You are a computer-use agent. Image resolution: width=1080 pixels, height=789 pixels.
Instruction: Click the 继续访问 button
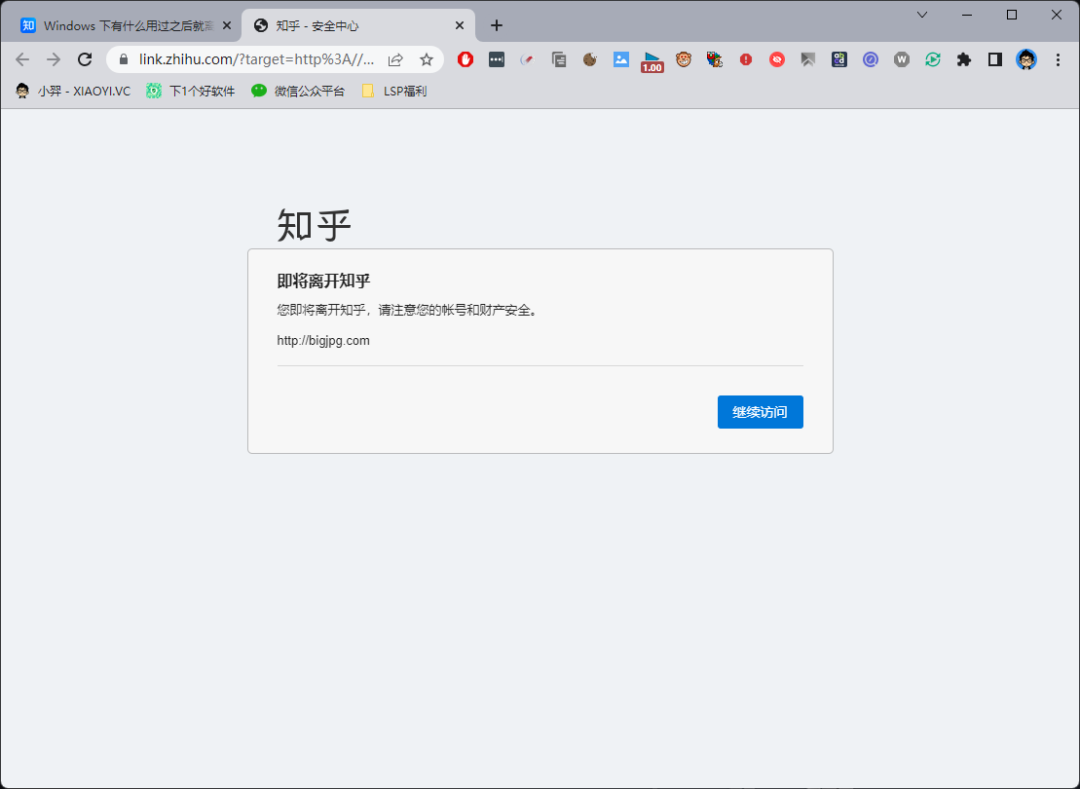760,412
